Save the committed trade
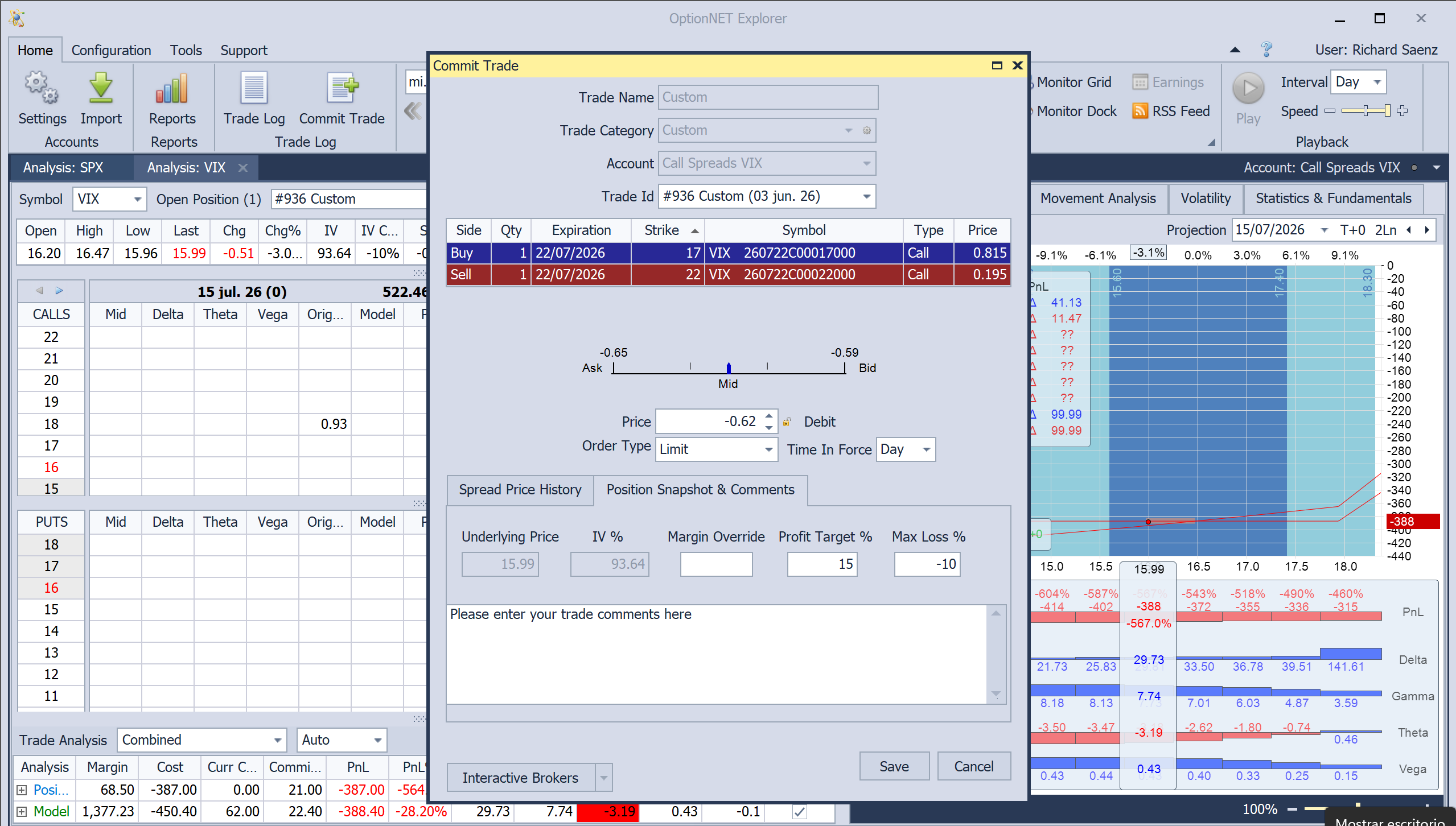The width and height of the screenshot is (1456, 826). [894, 766]
